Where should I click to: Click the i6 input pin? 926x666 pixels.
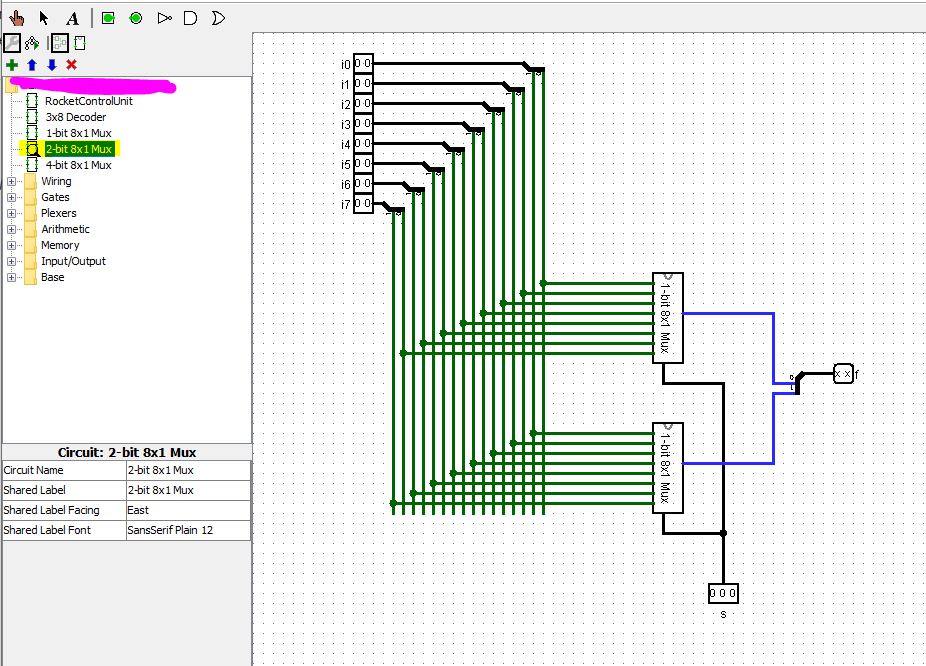[x=363, y=184]
